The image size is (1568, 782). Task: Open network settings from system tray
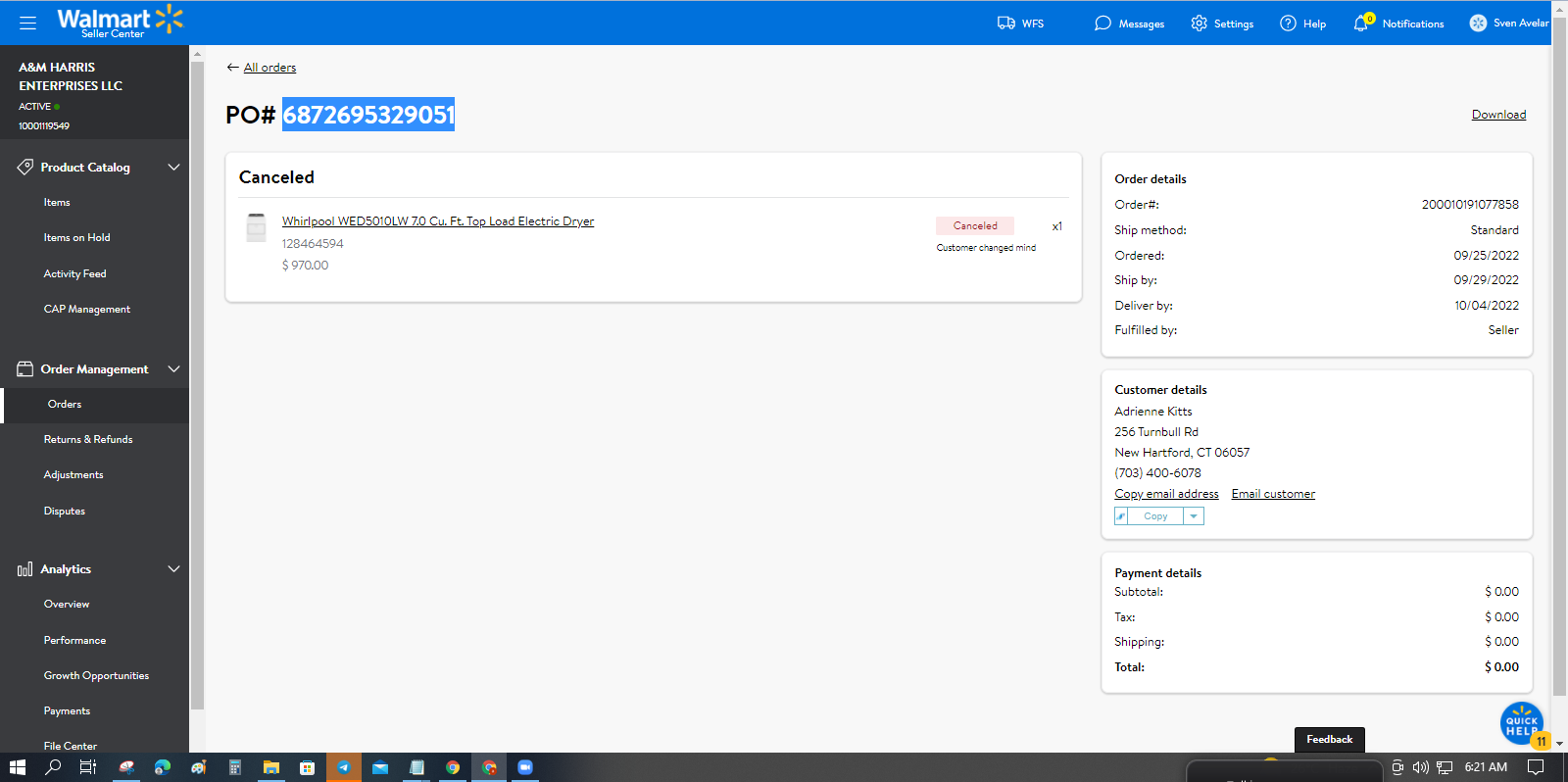pos(1445,767)
